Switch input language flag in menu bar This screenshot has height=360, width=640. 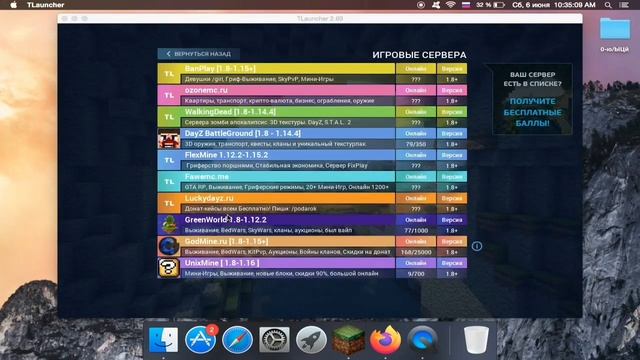click(466, 5)
